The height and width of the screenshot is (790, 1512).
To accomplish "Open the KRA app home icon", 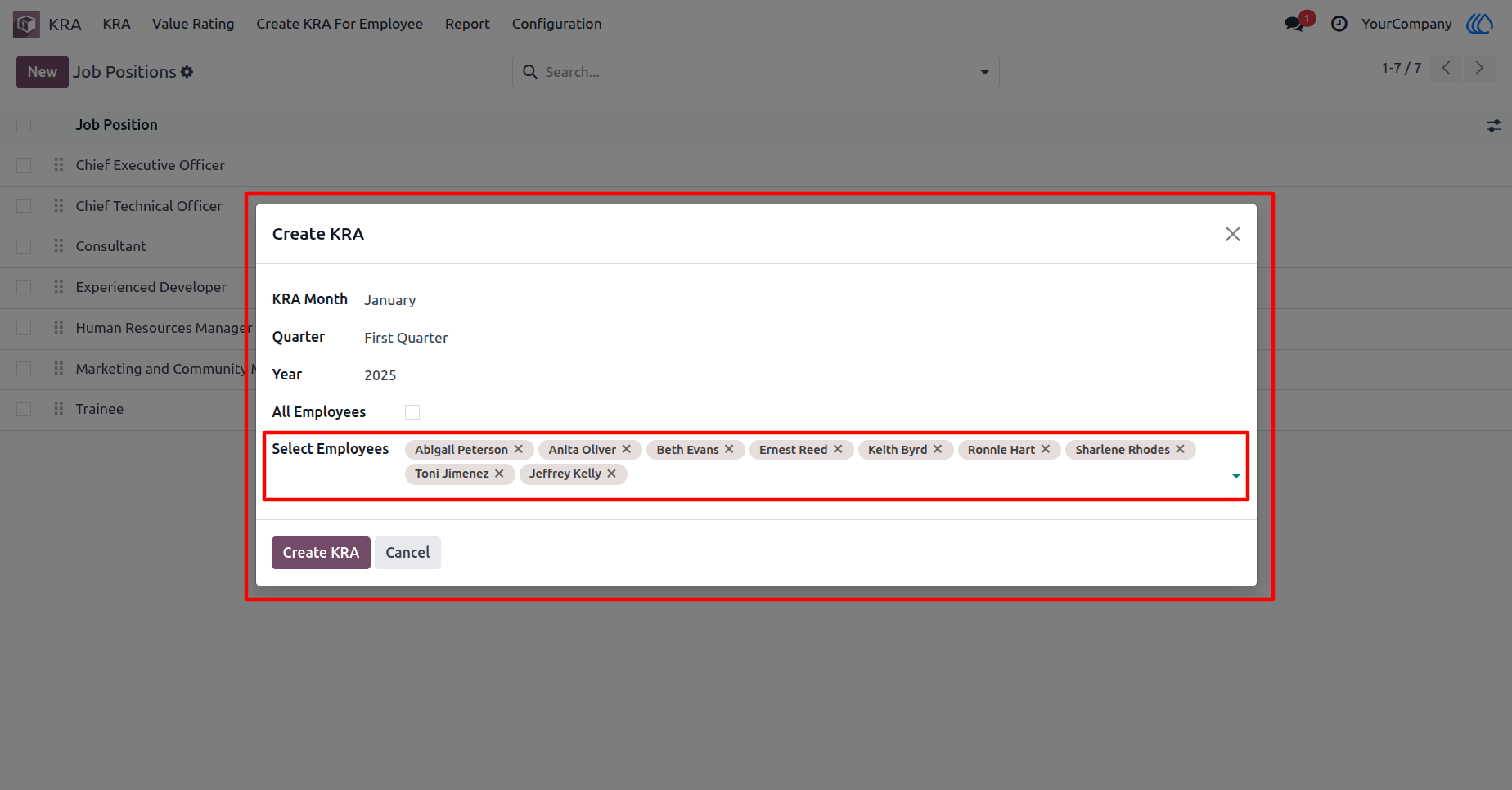I will [26, 24].
